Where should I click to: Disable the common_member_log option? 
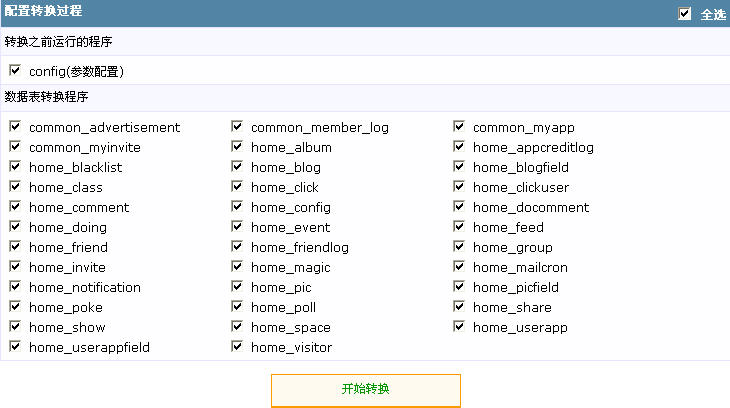pyautogui.click(x=237, y=127)
